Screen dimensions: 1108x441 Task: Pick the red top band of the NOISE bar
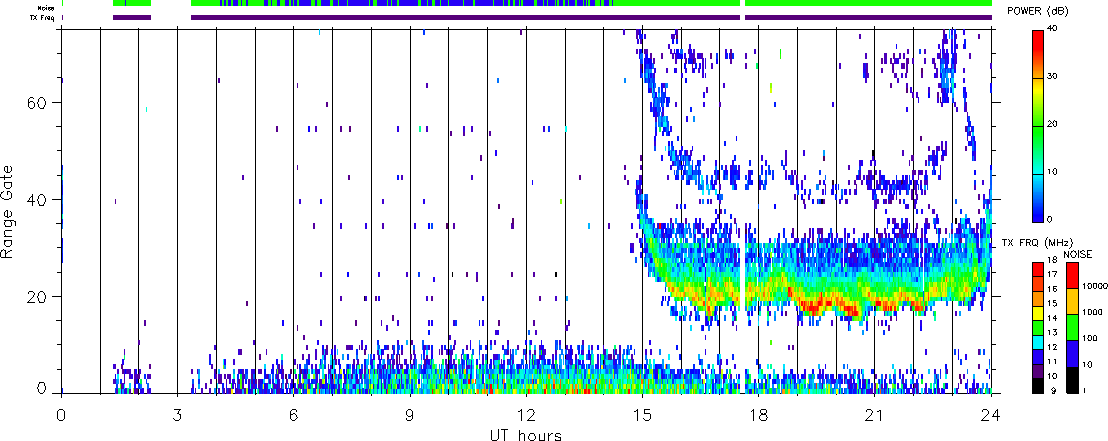click(1071, 275)
